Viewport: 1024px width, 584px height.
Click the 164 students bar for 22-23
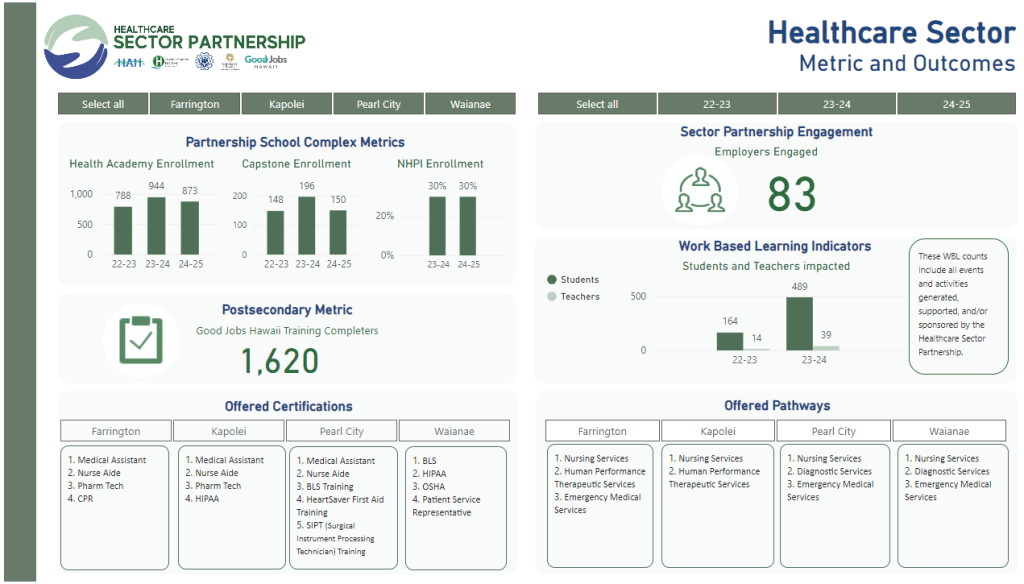[730, 342]
